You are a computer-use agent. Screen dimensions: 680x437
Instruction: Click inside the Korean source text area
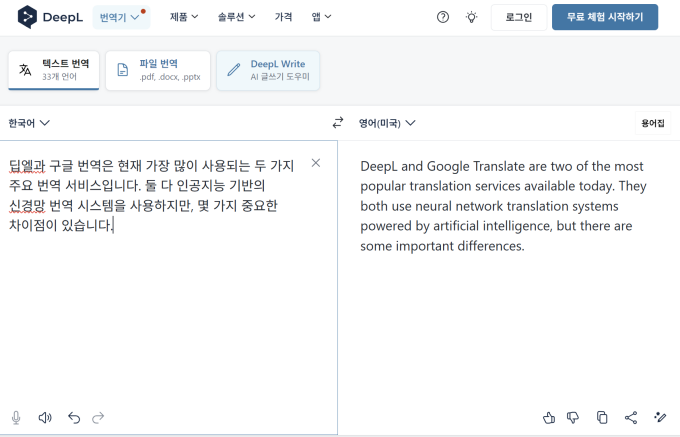169,287
